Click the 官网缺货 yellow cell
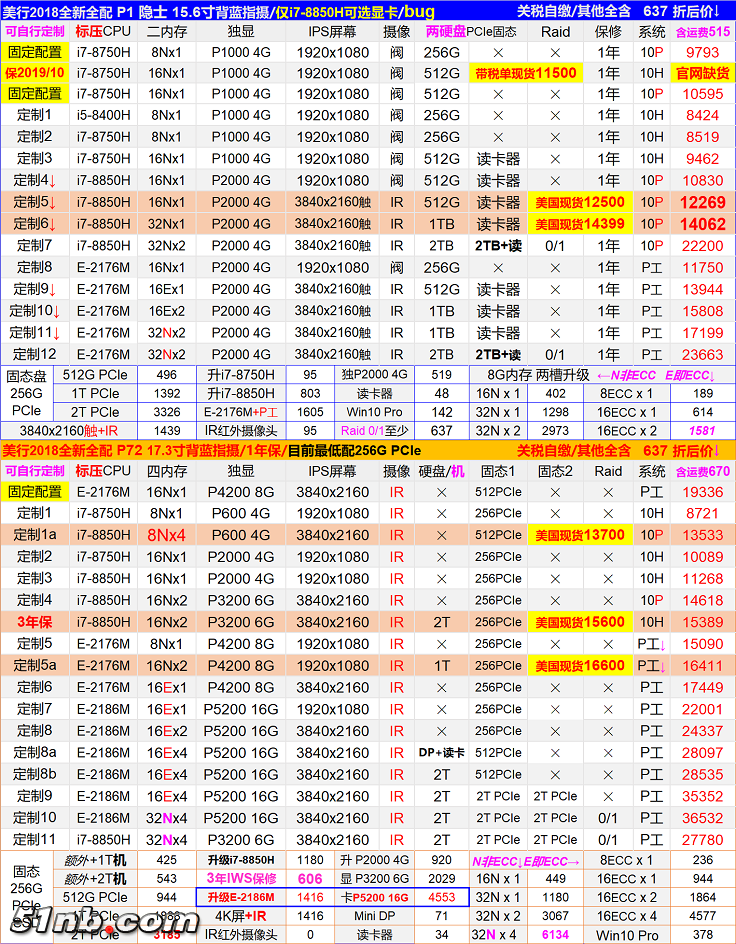The image size is (736, 944). (702, 73)
